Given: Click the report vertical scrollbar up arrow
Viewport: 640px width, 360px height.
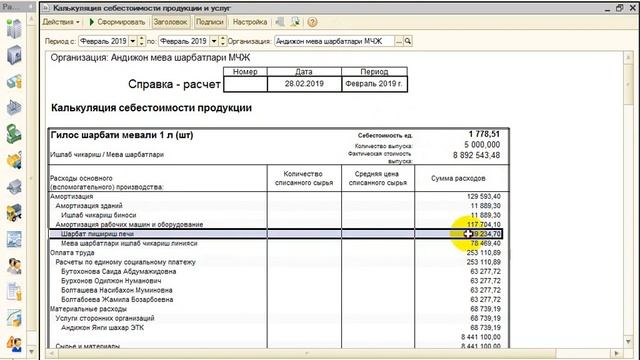Looking at the screenshot, I should click(629, 58).
